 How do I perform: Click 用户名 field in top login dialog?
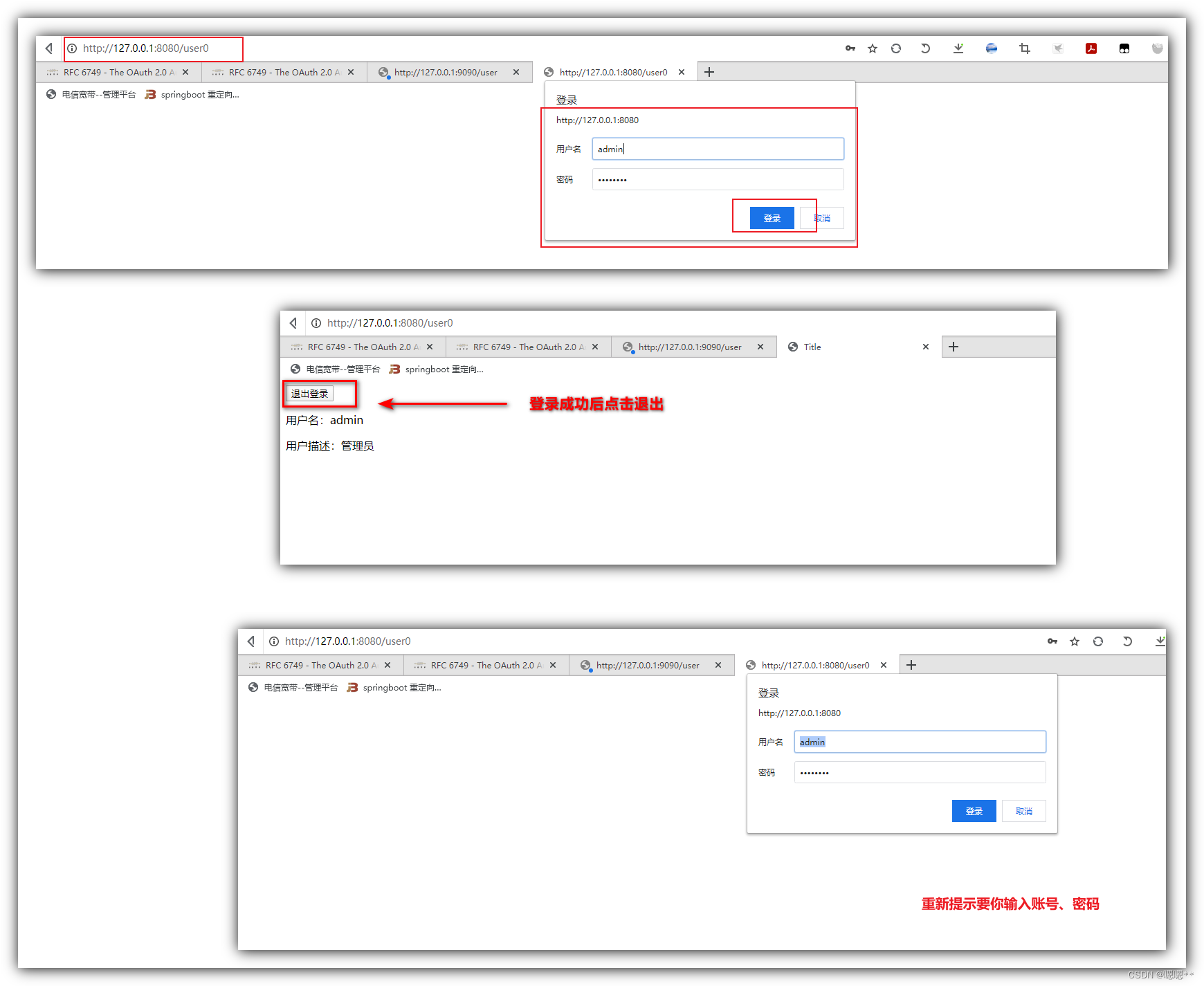(718, 149)
